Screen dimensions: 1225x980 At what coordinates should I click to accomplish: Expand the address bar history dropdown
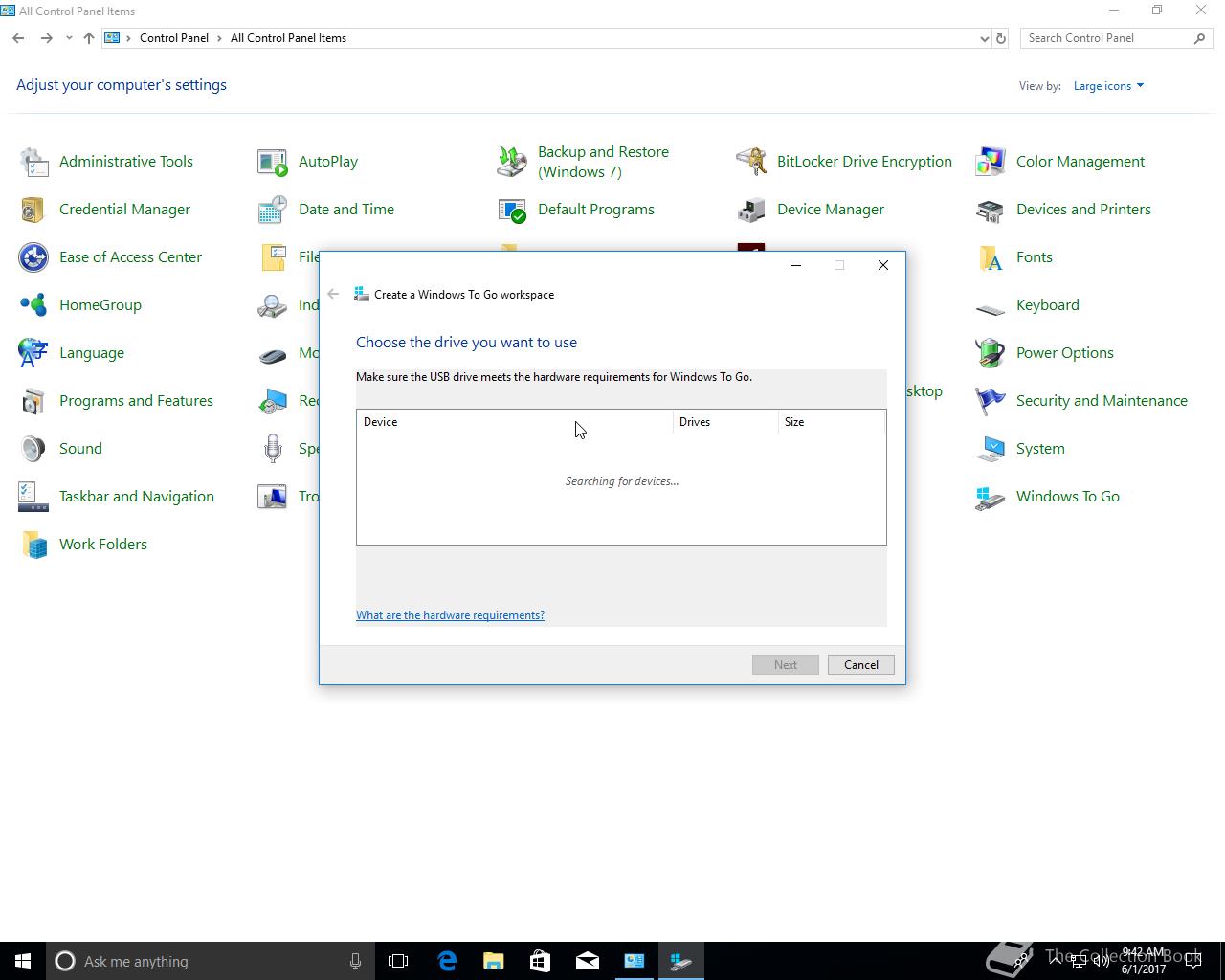(x=984, y=38)
